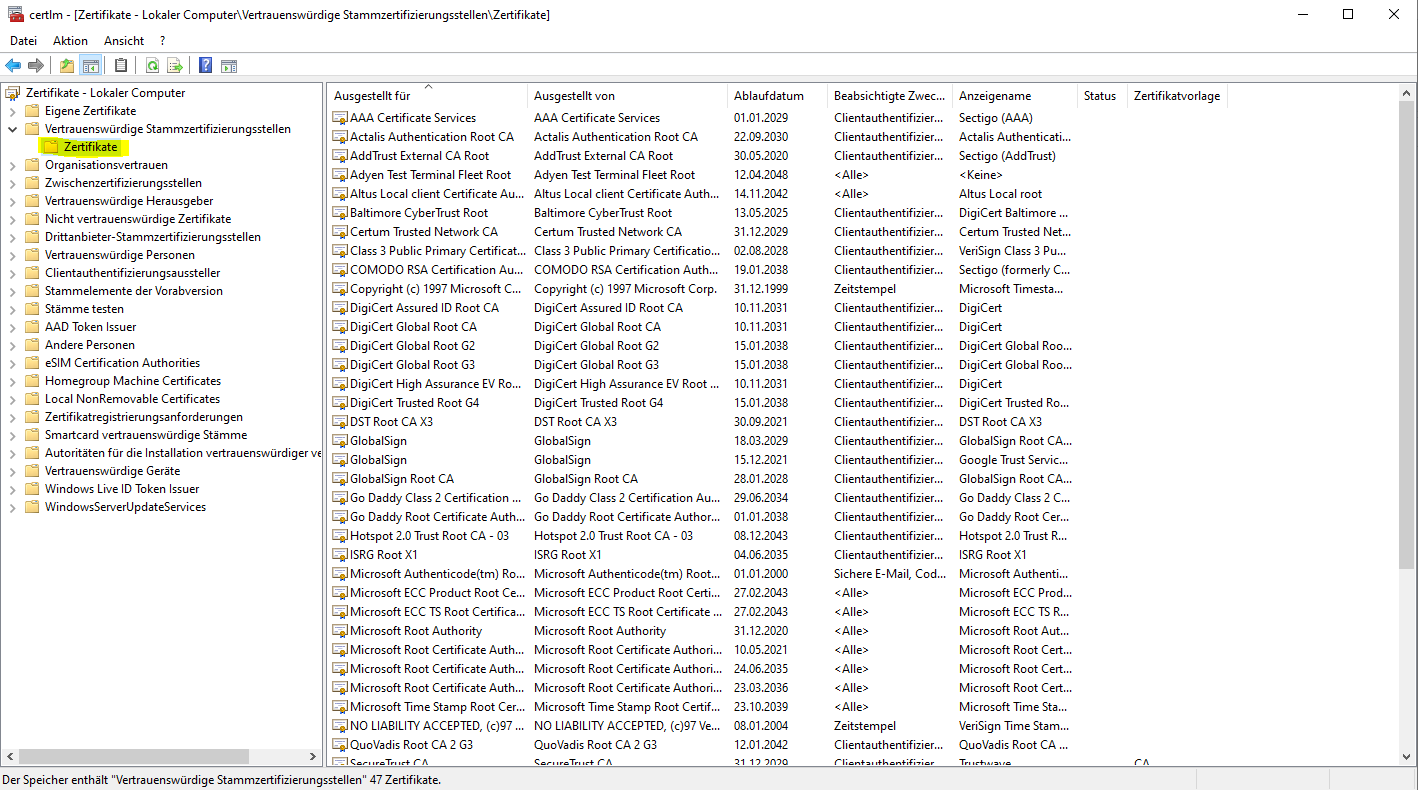Click the Status column header
The width and height of the screenshot is (1418, 790).
click(x=1101, y=96)
